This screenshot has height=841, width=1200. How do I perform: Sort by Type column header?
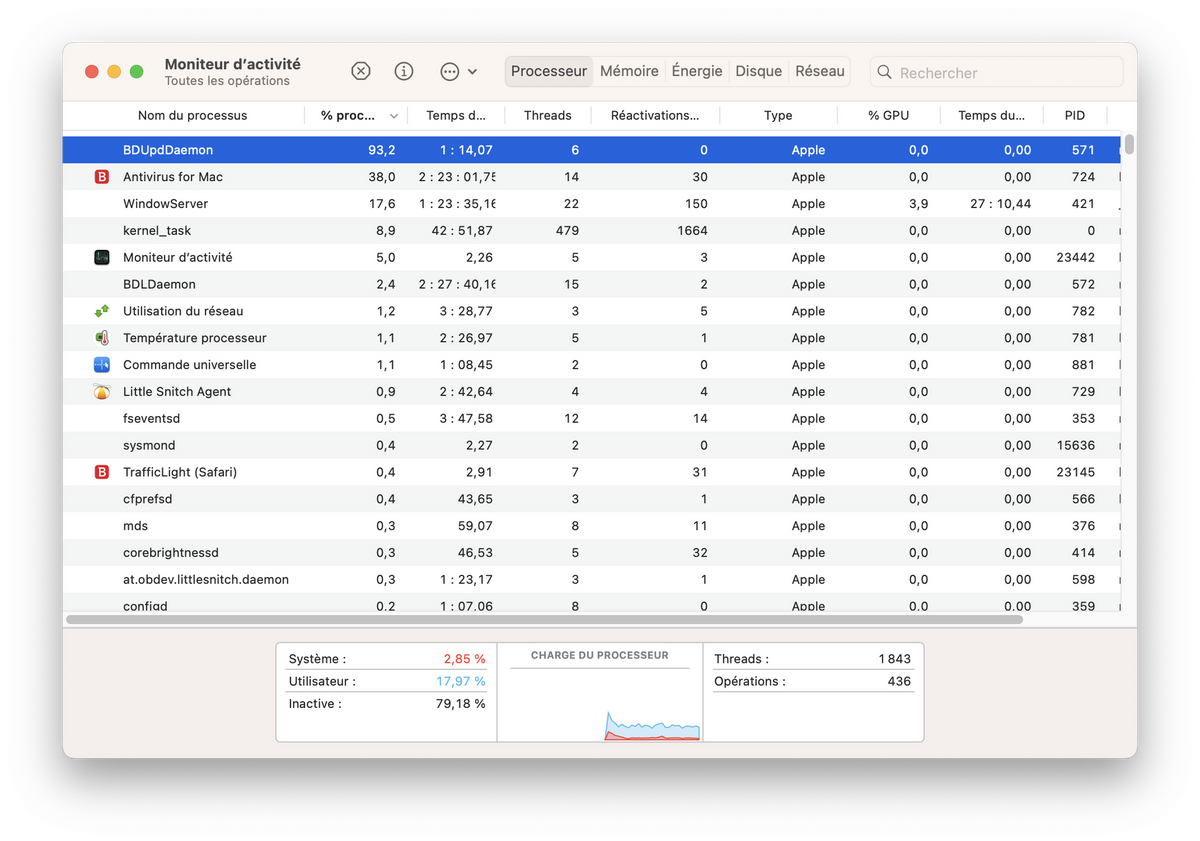[x=778, y=115]
